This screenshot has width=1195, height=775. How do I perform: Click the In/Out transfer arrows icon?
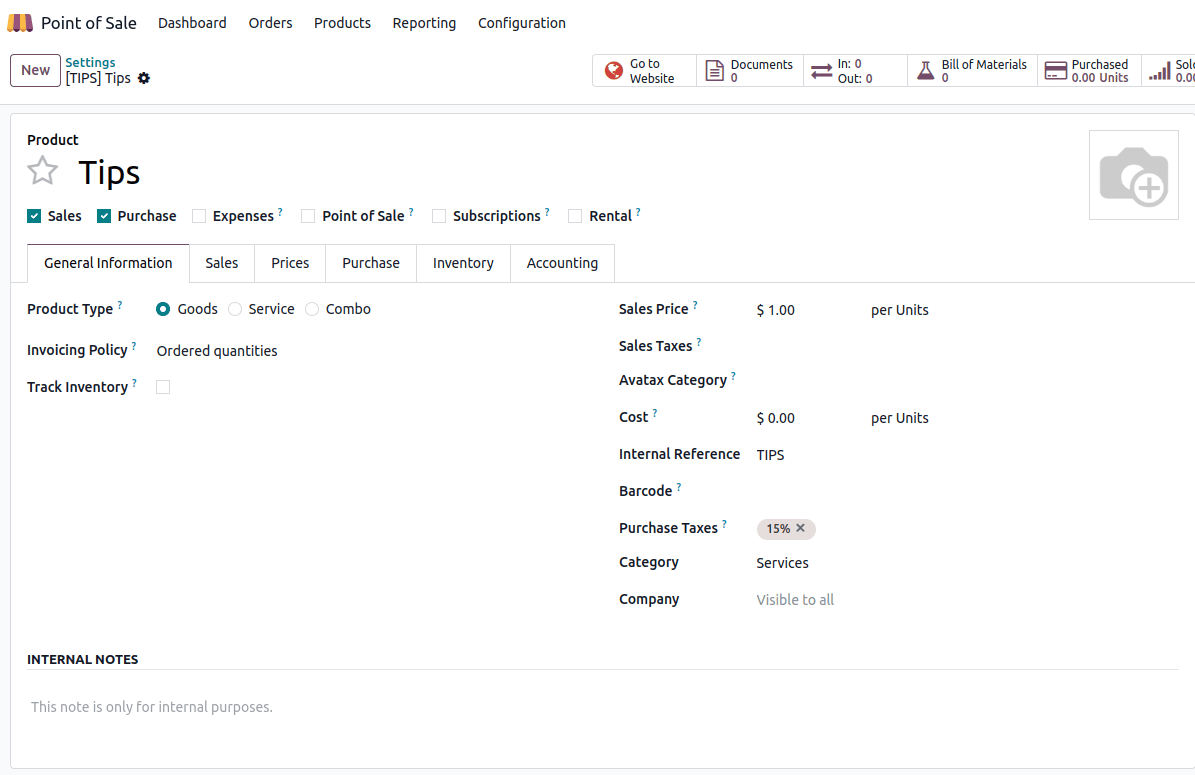pos(822,71)
